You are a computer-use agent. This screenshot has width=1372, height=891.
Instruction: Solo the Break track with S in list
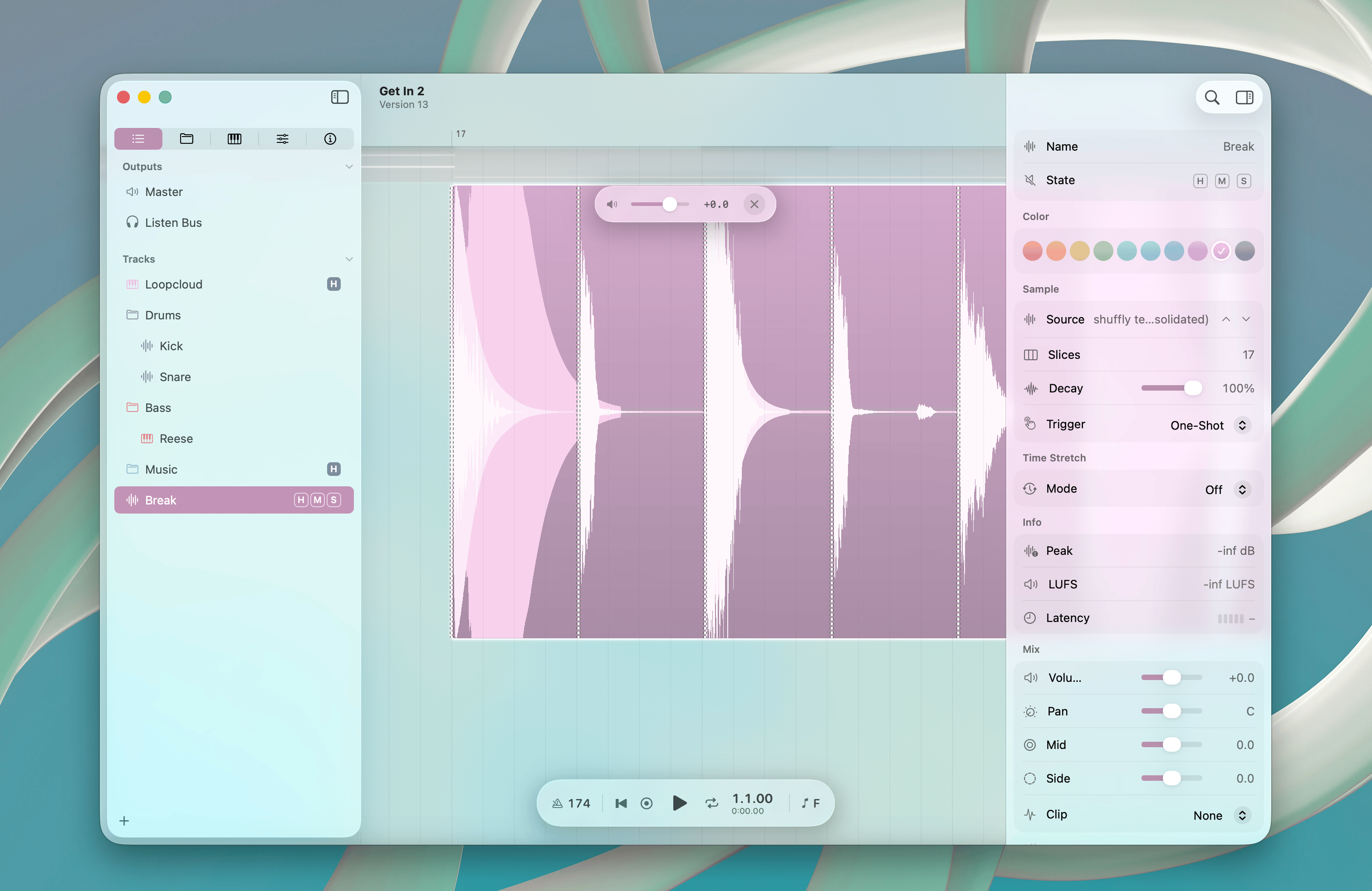point(334,500)
